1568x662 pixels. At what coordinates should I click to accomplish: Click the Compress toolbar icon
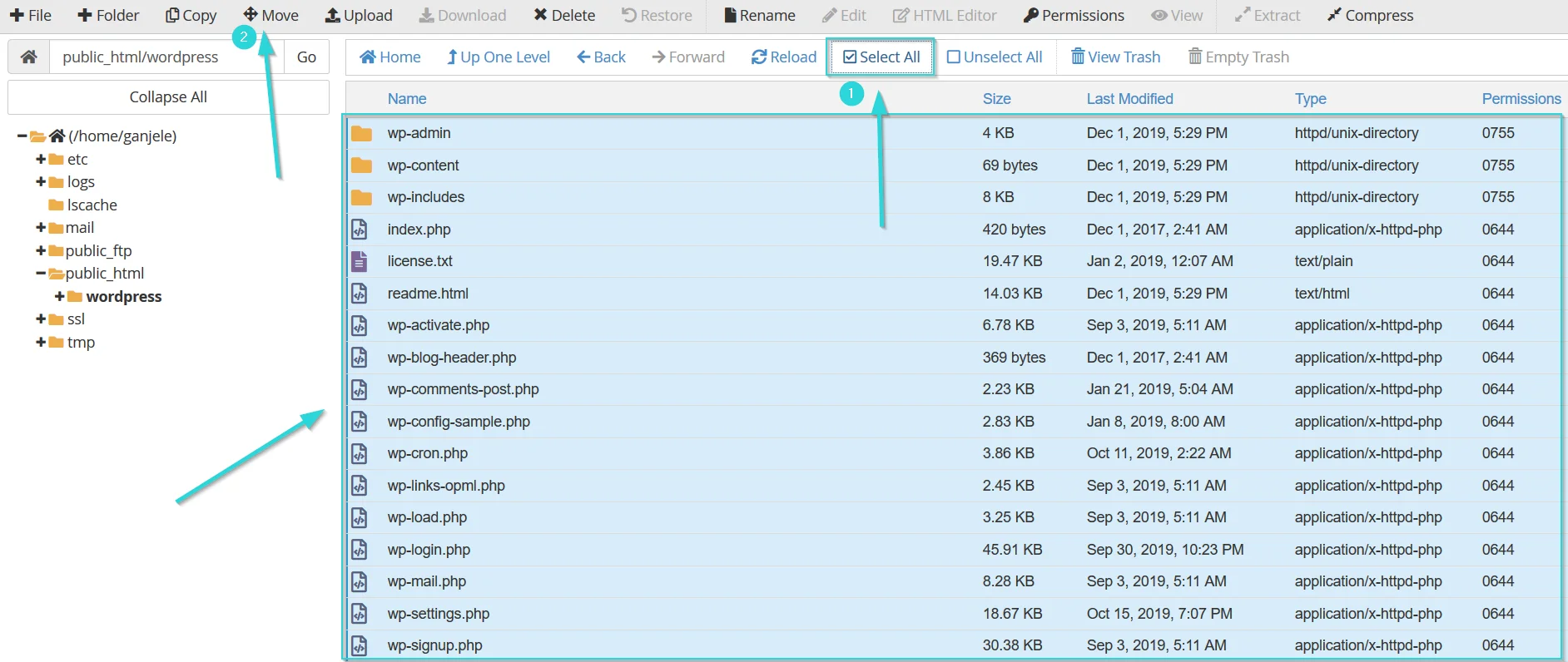point(1335,16)
